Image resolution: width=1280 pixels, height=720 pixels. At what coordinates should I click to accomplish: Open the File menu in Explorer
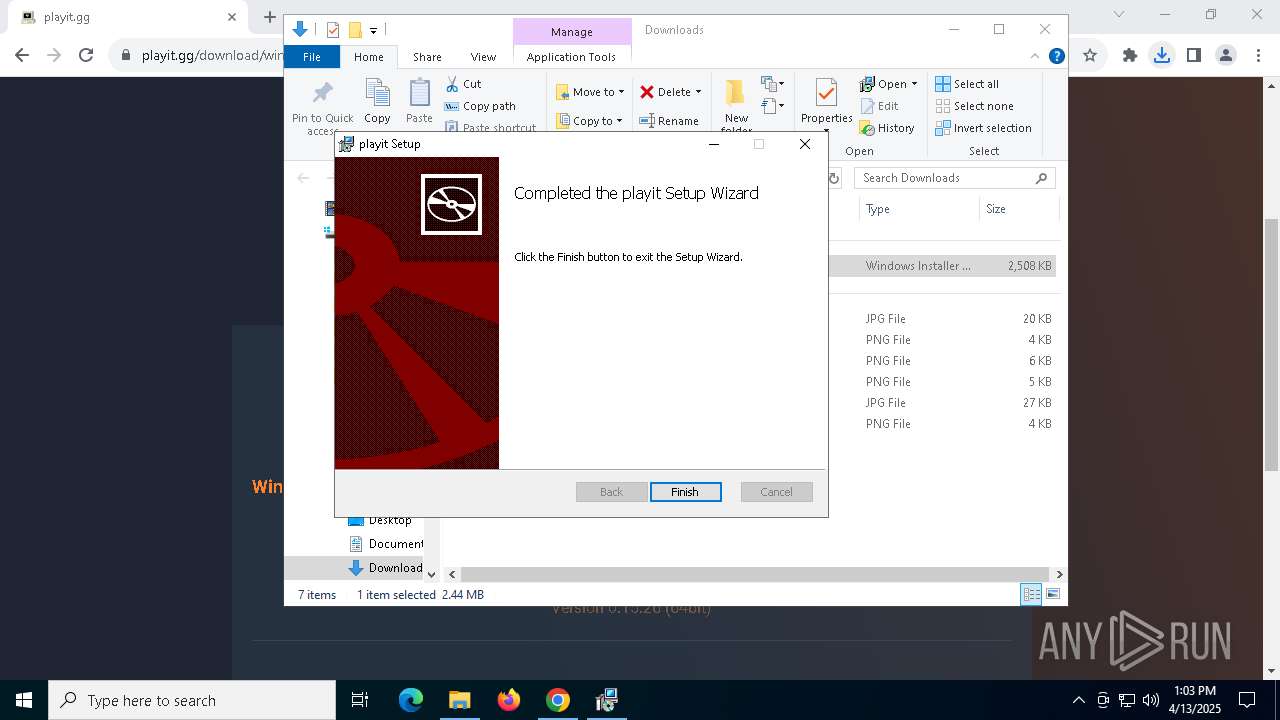click(312, 57)
